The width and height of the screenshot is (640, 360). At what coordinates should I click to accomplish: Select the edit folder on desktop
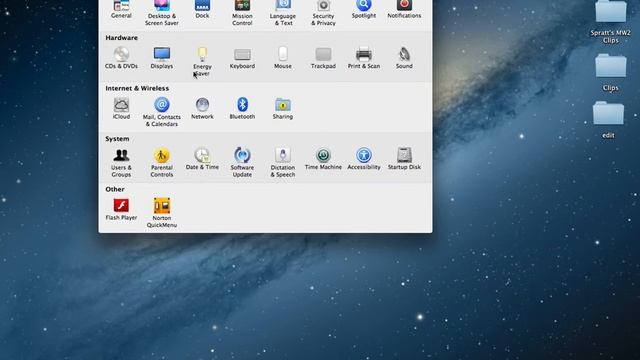coord(608,120)
